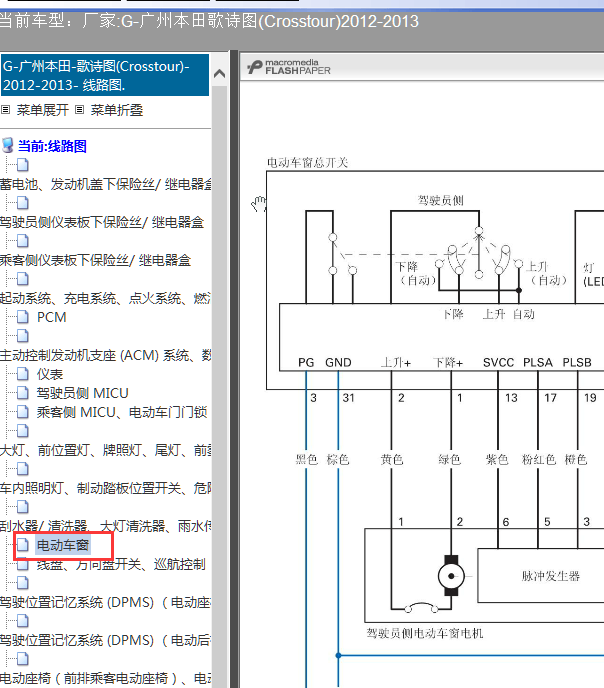
Task: Open 主动控制发动机支座 (ACM) 系统 entry
Action: 105,355
